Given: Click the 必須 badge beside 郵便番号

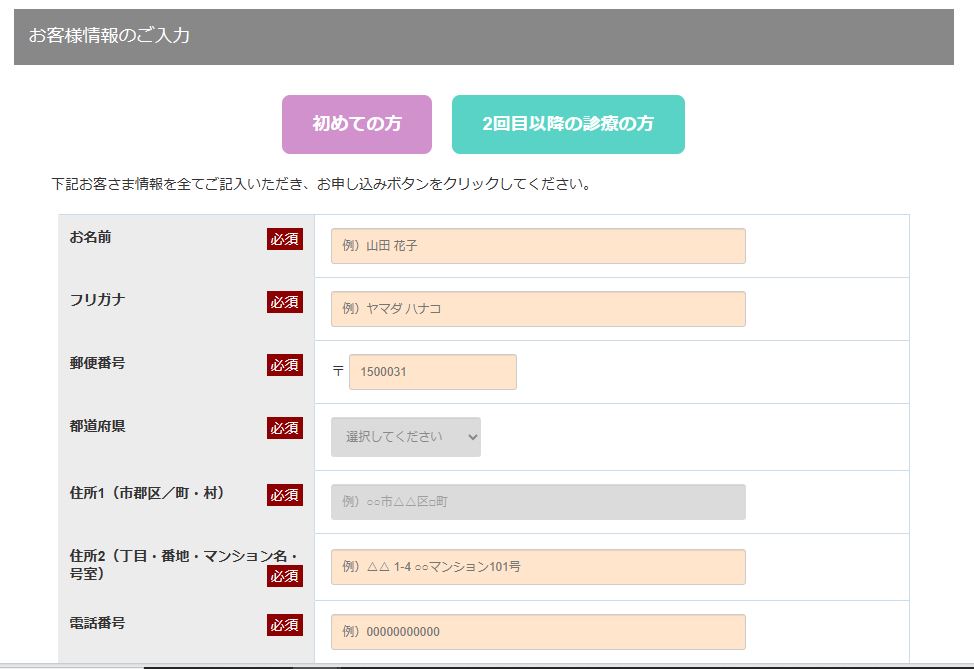Looking at the screenshot, I should point(285,365).
